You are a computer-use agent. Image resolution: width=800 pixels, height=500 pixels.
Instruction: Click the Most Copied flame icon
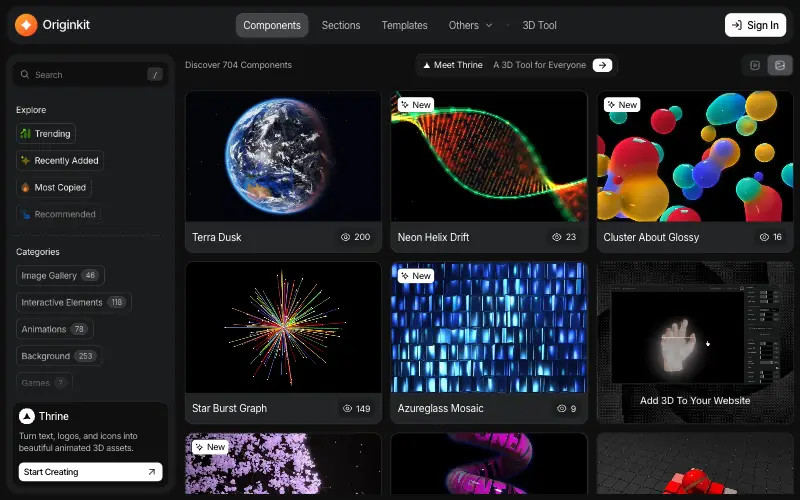point(25,187)
